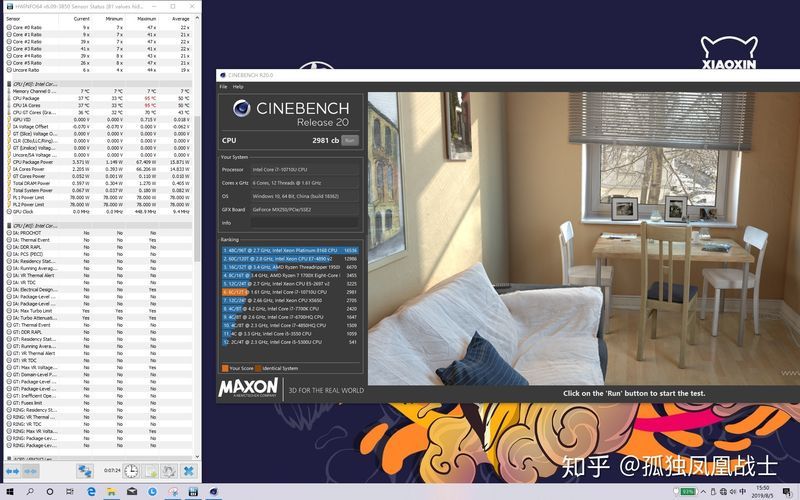Viewport: 800px width, 500px height.
Task: Open the Windows Start menu
Action: 9,492
